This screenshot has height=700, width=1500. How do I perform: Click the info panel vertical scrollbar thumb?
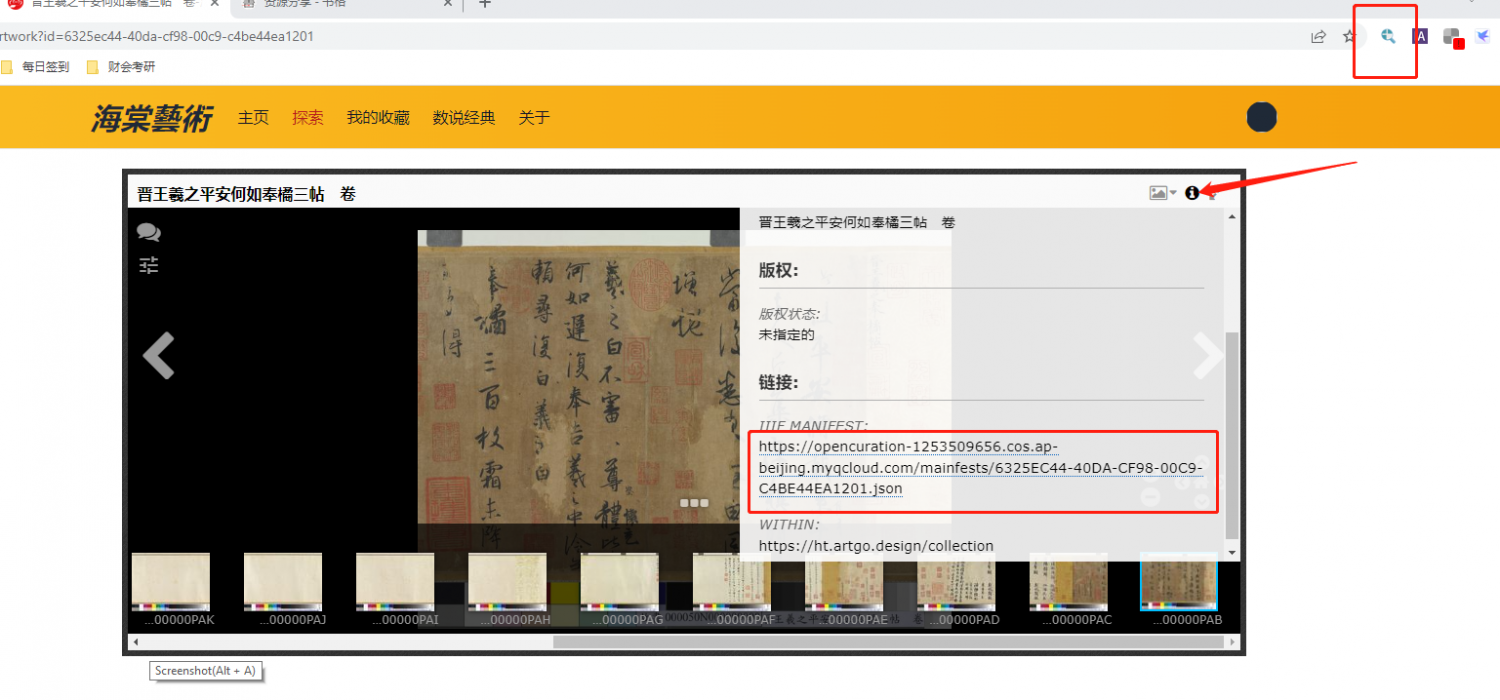pyautogui.click(x=1232, y=436)
